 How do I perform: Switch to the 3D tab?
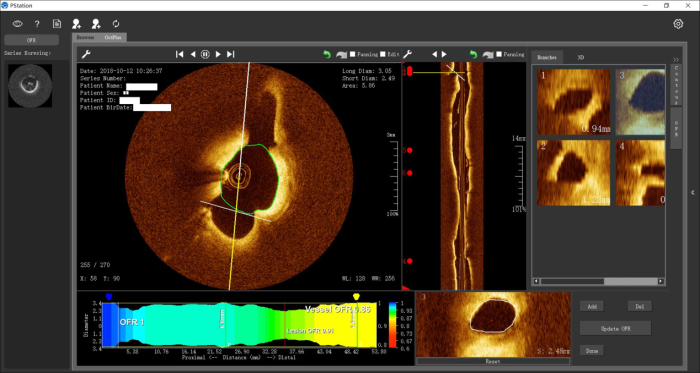(580, 58)
